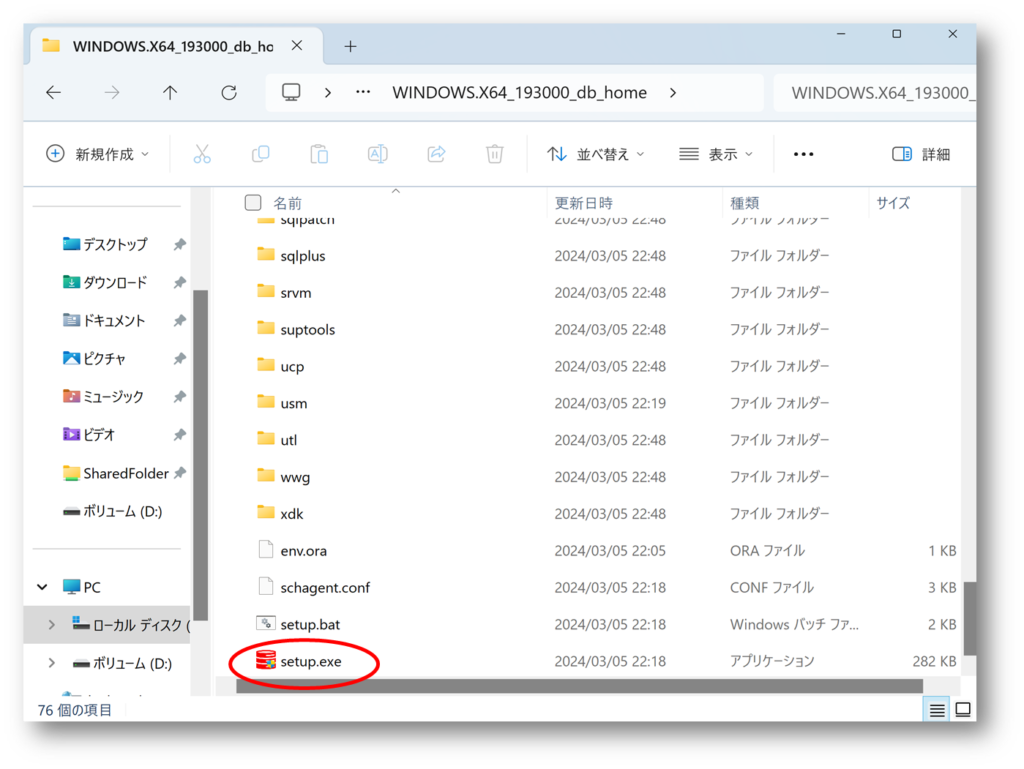The image size is (1024, 769).
Task: Select the setup.exe application file
Action: point(310,661)
